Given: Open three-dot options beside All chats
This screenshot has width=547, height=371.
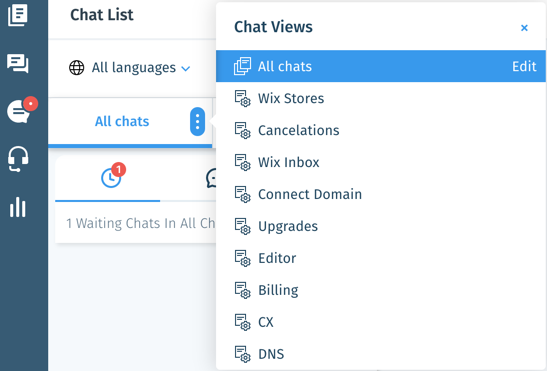Looking at the screenshot, I should click(x=197, y=121).
